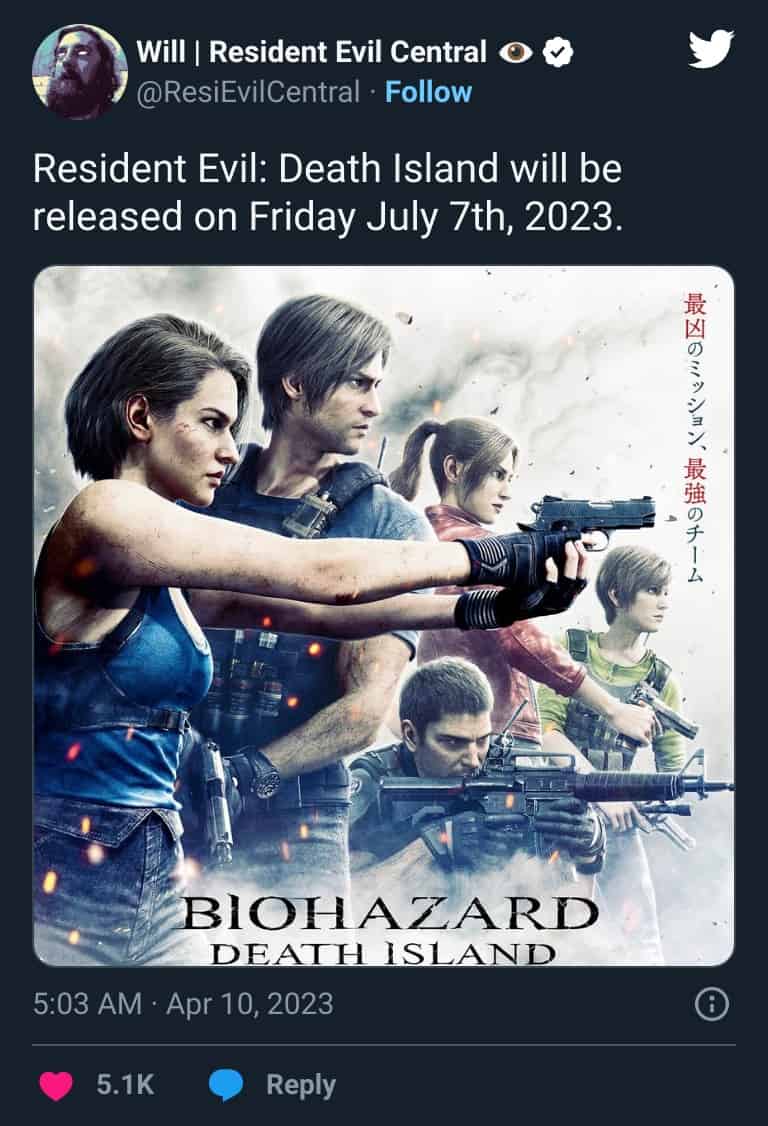Screen dimensions: 768x1126
Task: Click the BIOHAZARD title on the poster
Action: tap(389, 913)
